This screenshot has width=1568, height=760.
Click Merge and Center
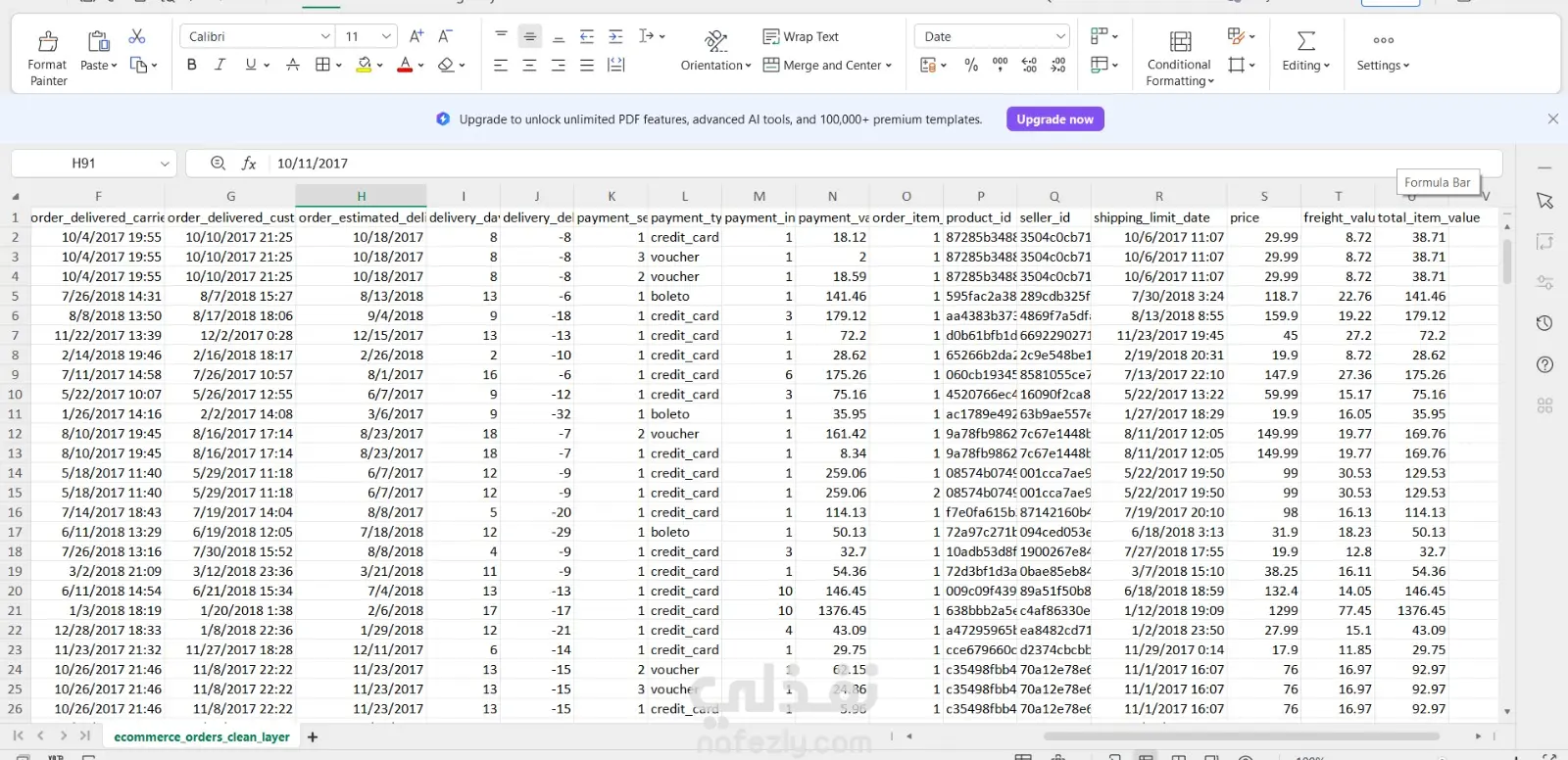(828, 65)
